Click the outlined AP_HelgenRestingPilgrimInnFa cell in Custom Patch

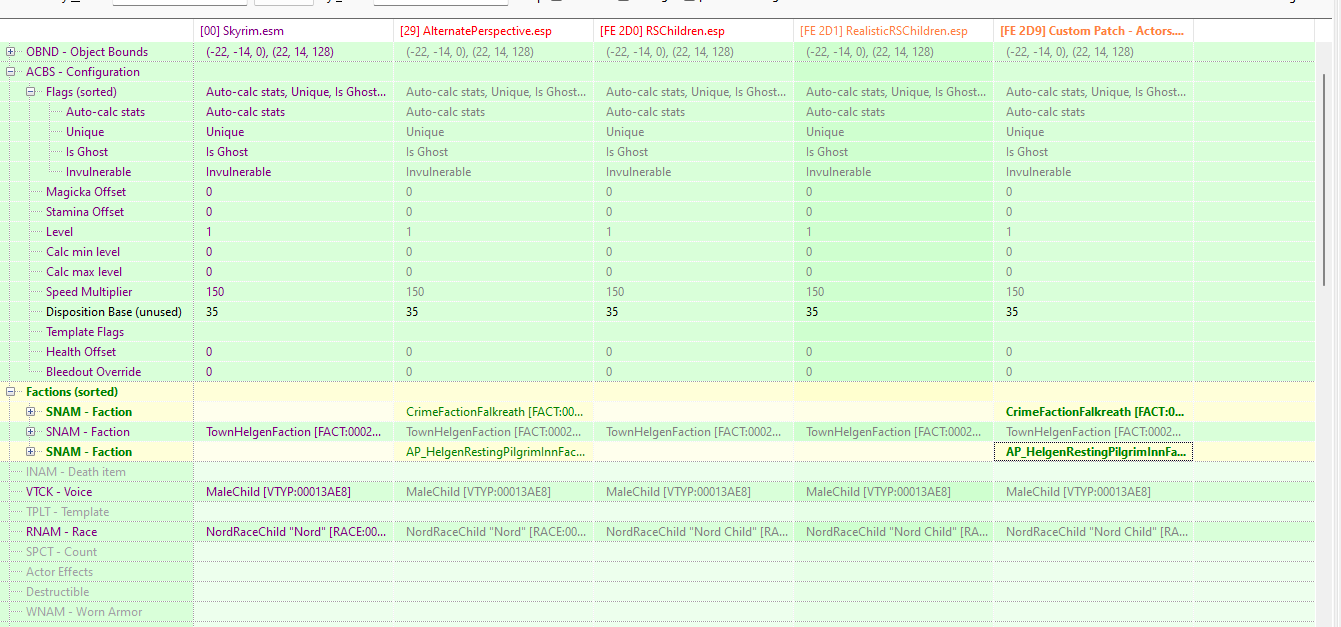pos(1094,452)
